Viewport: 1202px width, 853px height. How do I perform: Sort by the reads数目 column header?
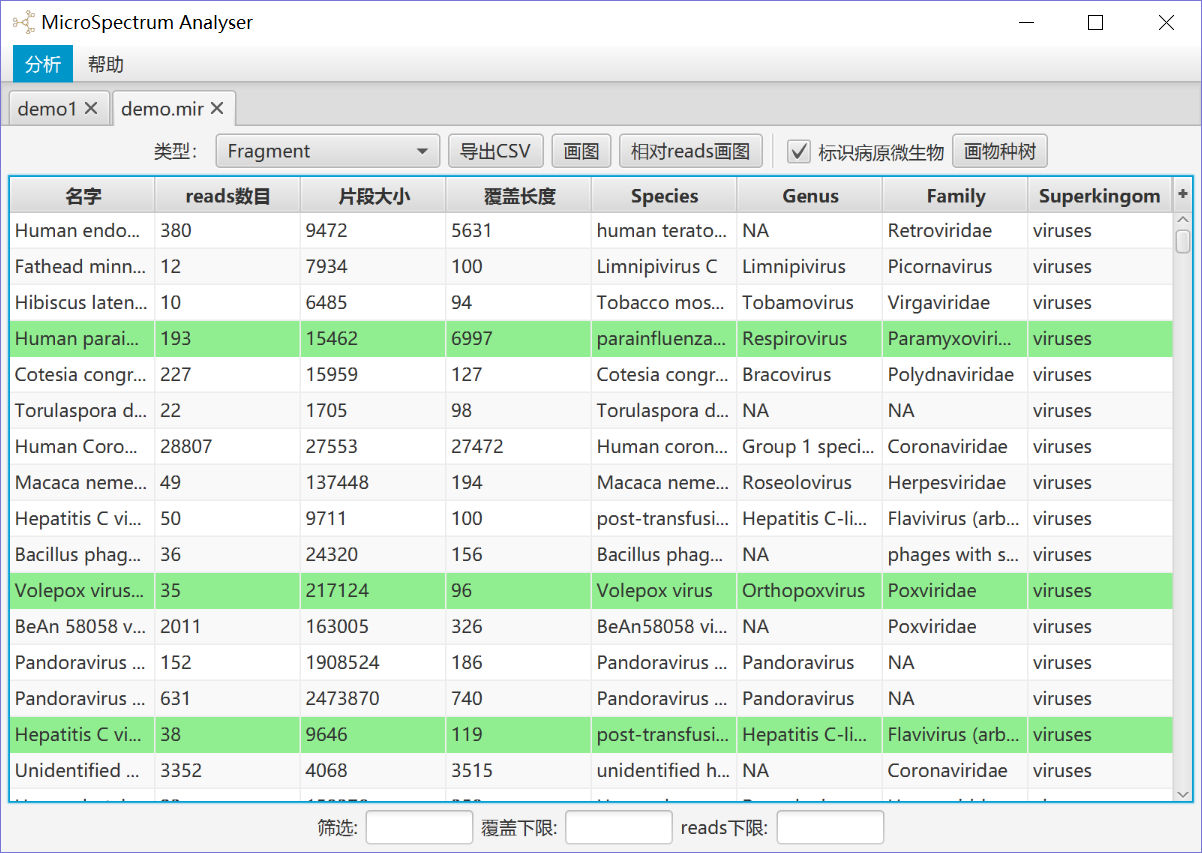pyautogui.click(x=228, y=196)
